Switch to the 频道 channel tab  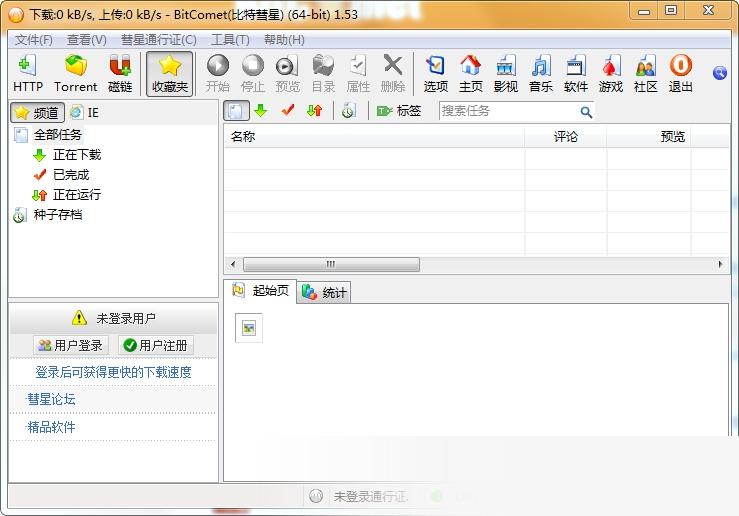[x=37, y=113]
